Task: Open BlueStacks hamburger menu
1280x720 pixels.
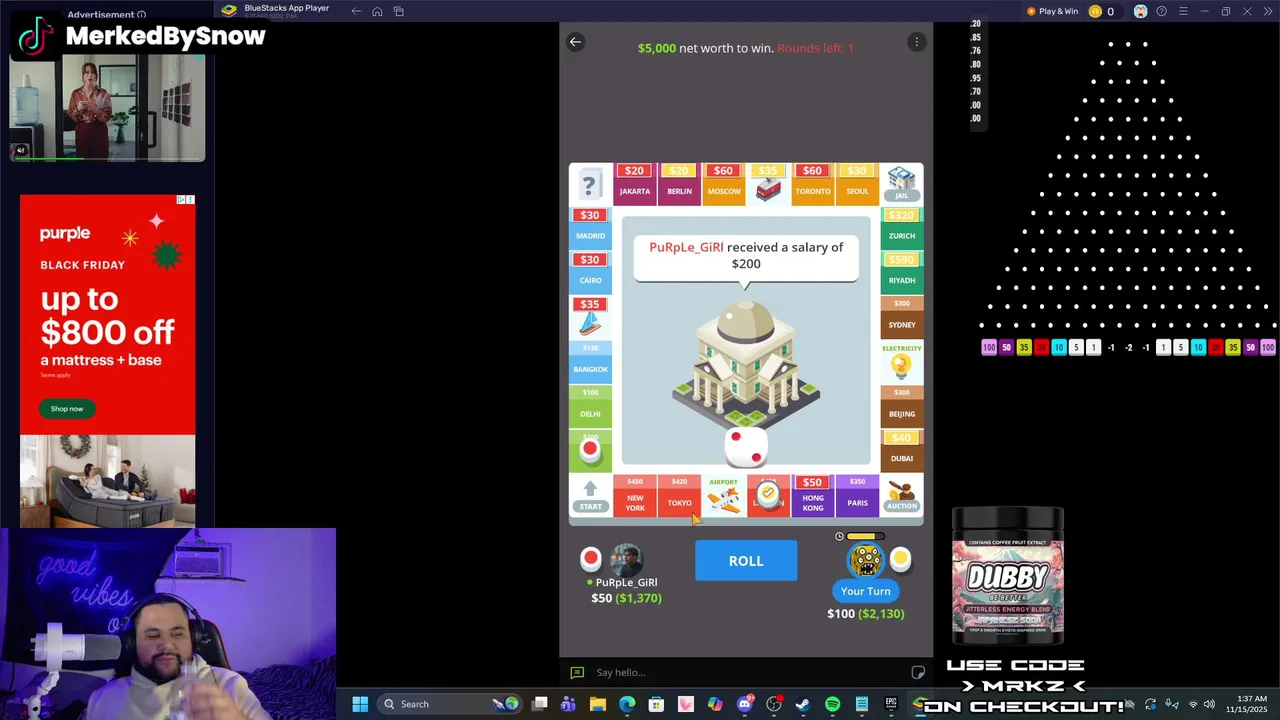Action: coord(1183,11)
